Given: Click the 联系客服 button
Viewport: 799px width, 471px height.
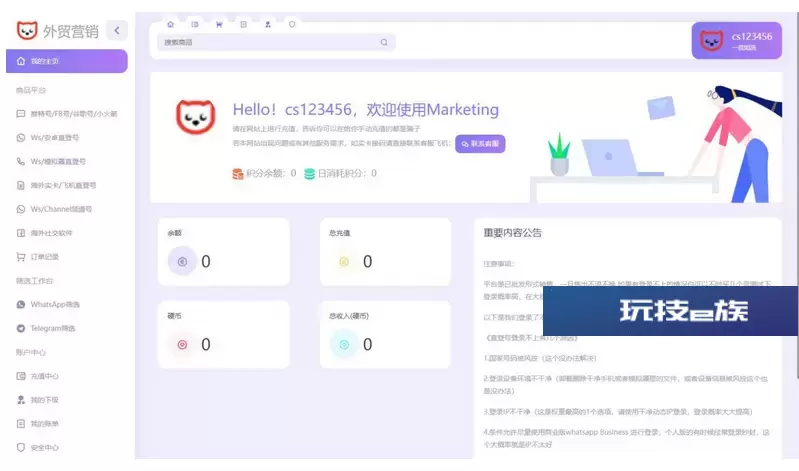Looking at the screenshot, I should tap(481, 144).
